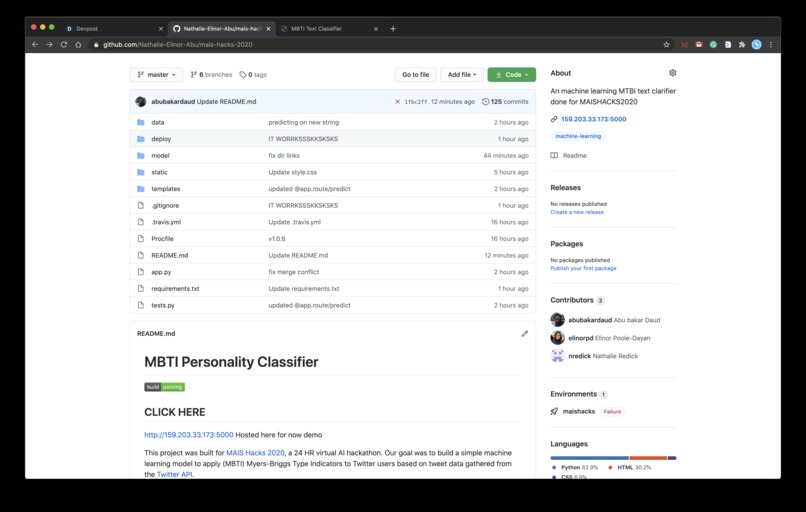Open browser extensions puzzle icon

tap(742, 45)
